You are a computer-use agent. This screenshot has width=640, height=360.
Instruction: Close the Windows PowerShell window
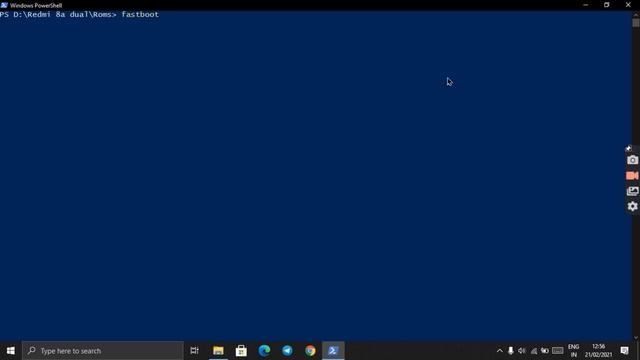point(628,5)
